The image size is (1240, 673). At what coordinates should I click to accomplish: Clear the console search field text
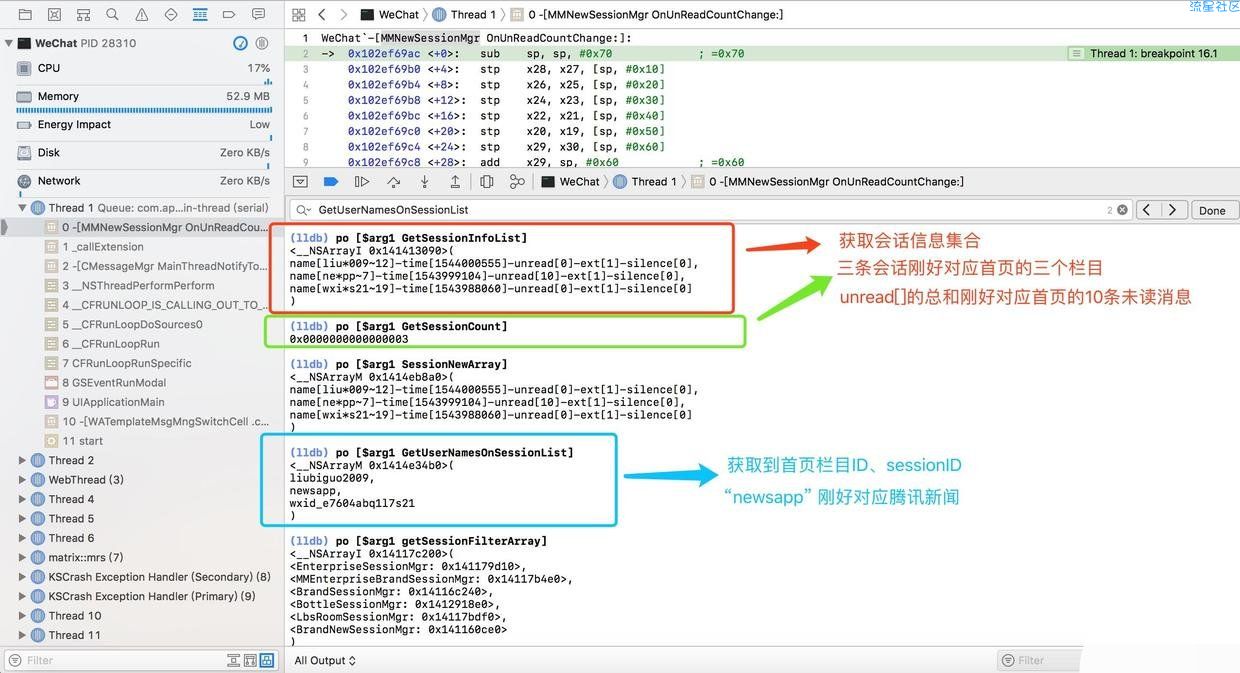point(1122,210)
